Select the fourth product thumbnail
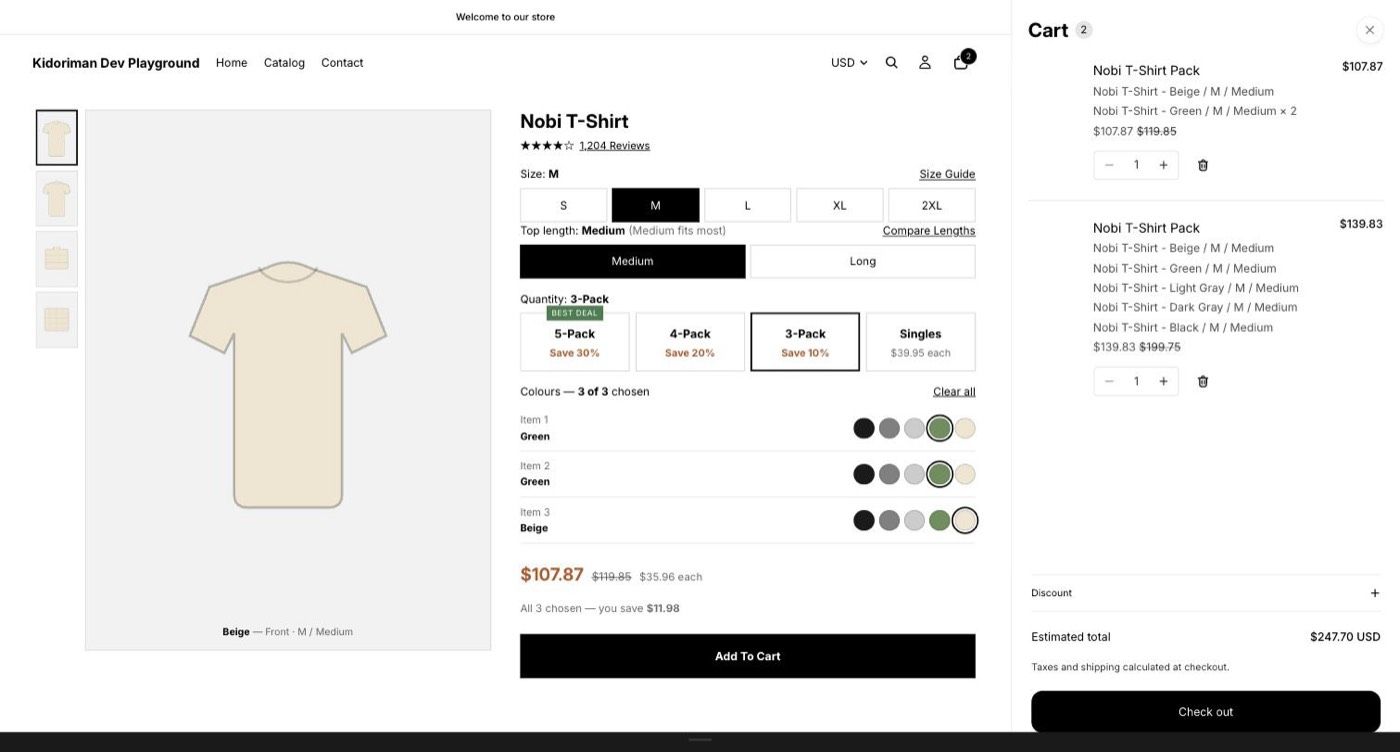 (57, 320)
